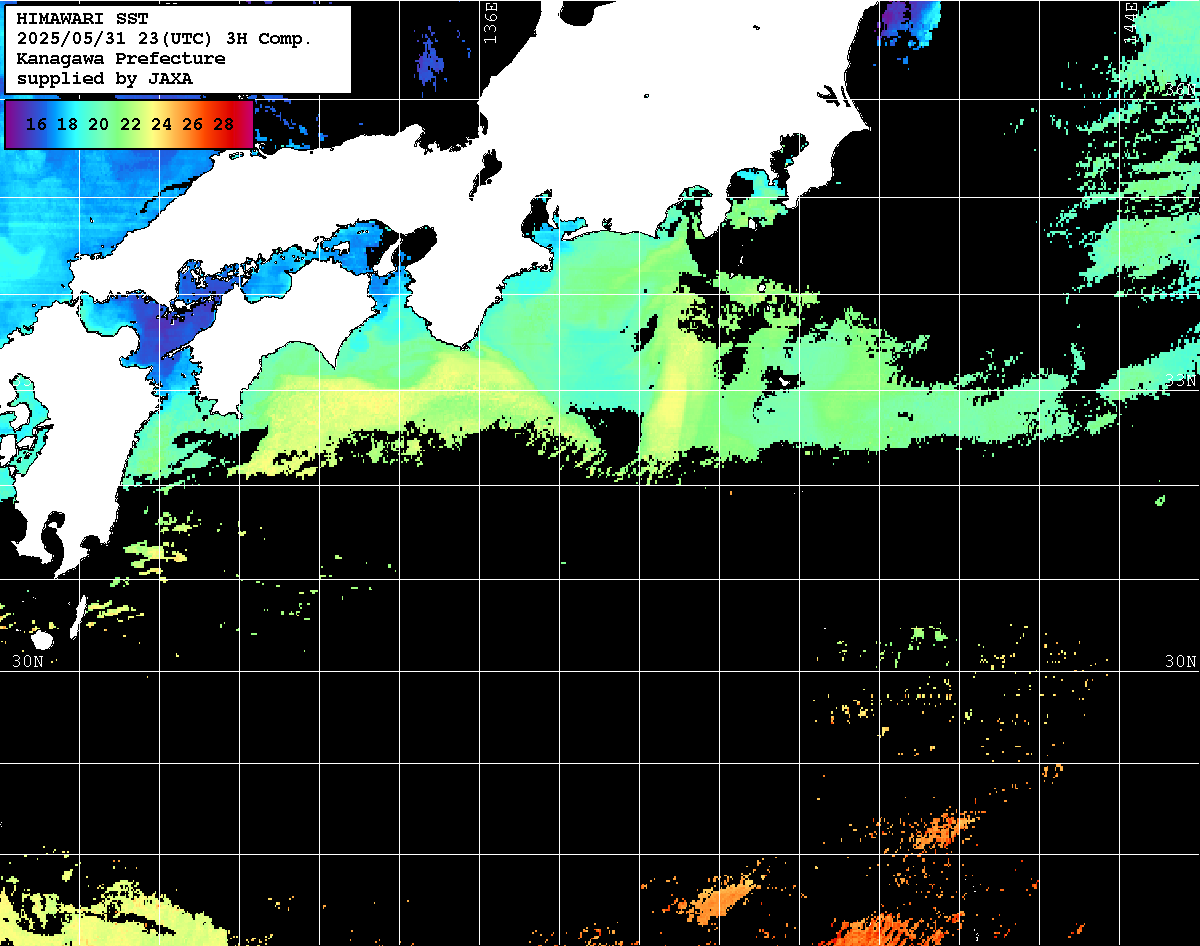Click the "30N" label on the right edge
This screenshot has width=1200, height=946.
1181,662
